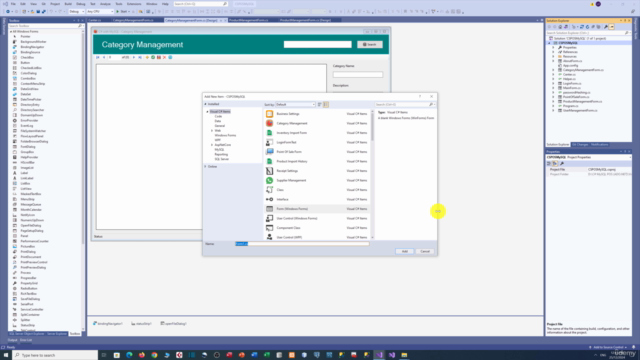
Task: Open the Build menu
Action: [x=68, y=4]
